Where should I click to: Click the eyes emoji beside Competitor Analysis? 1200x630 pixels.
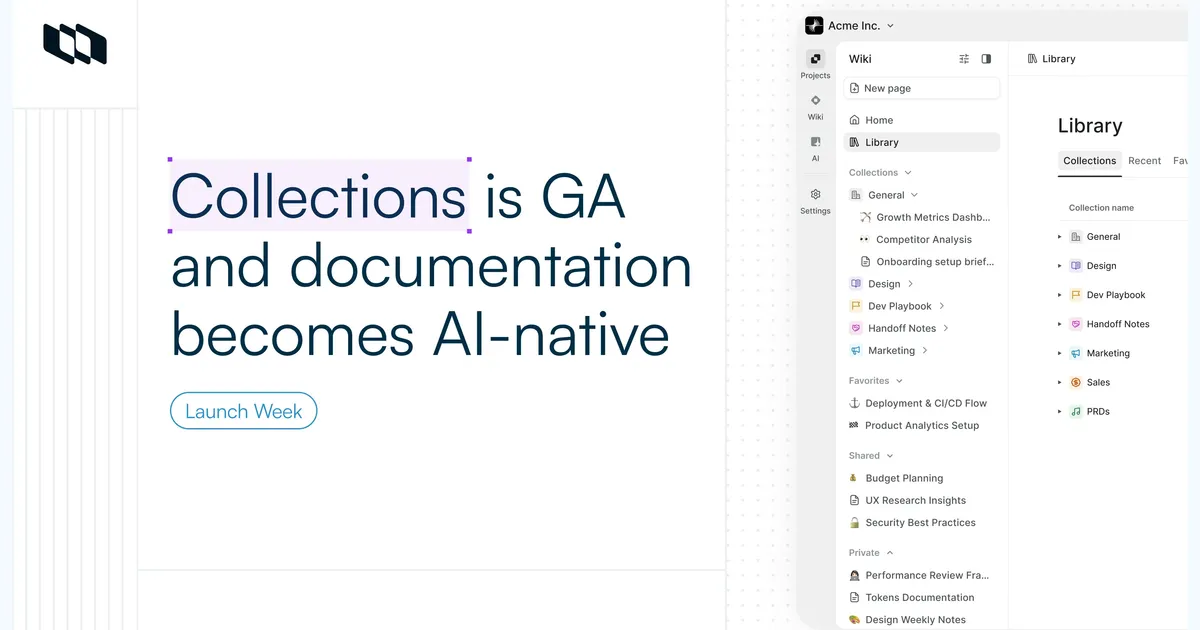tap(865, 239)
